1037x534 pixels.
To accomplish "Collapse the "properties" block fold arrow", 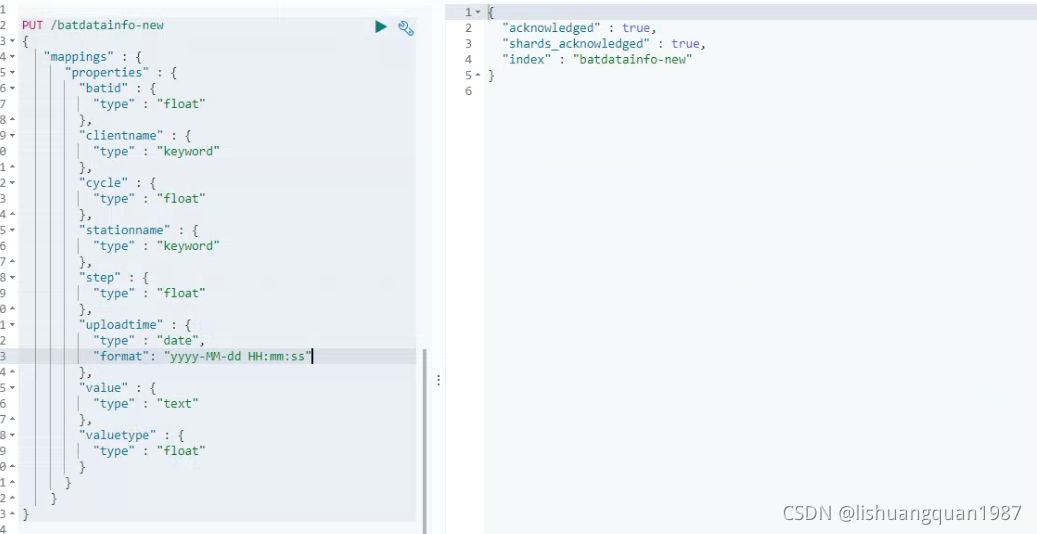I will coord(12,73).
